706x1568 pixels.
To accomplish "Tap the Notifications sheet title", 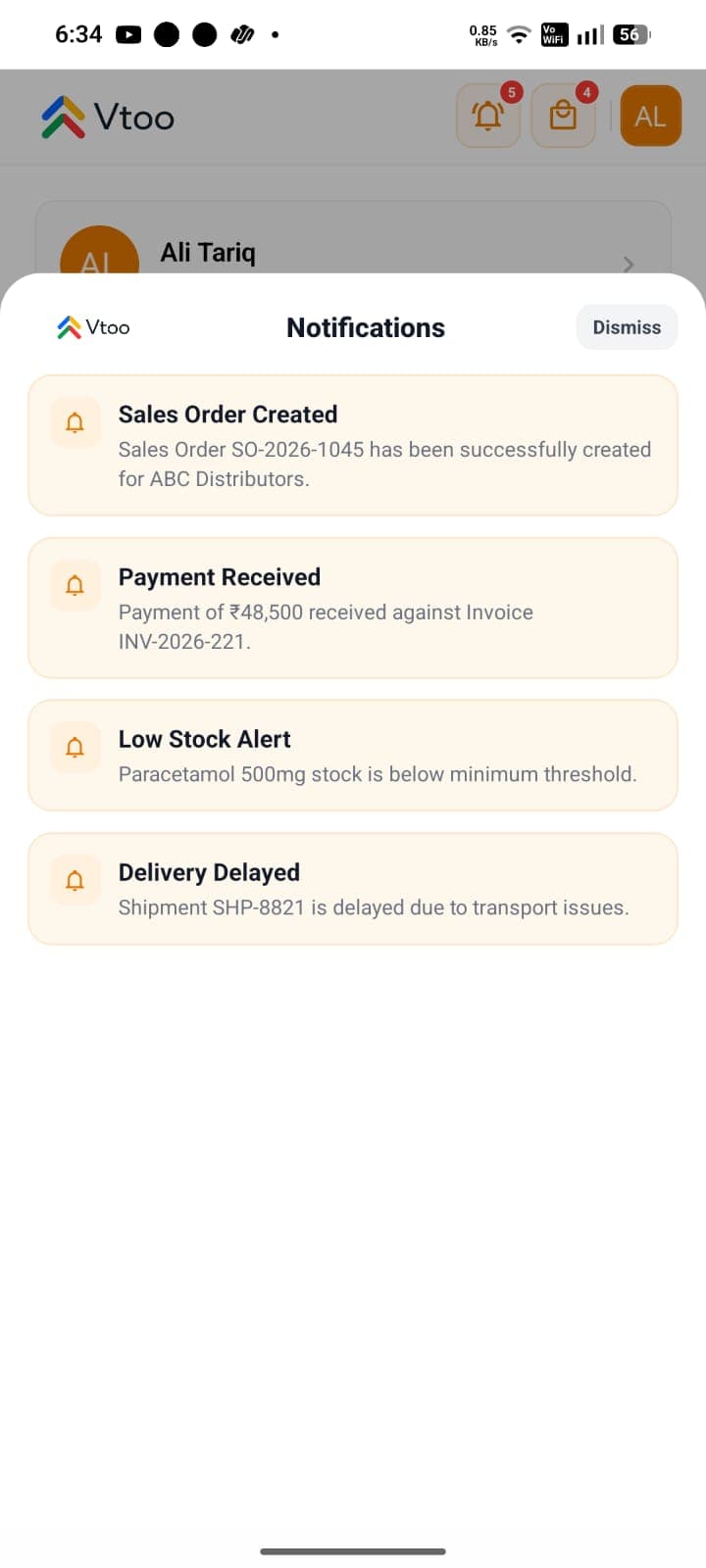I will tap(366, 327).
